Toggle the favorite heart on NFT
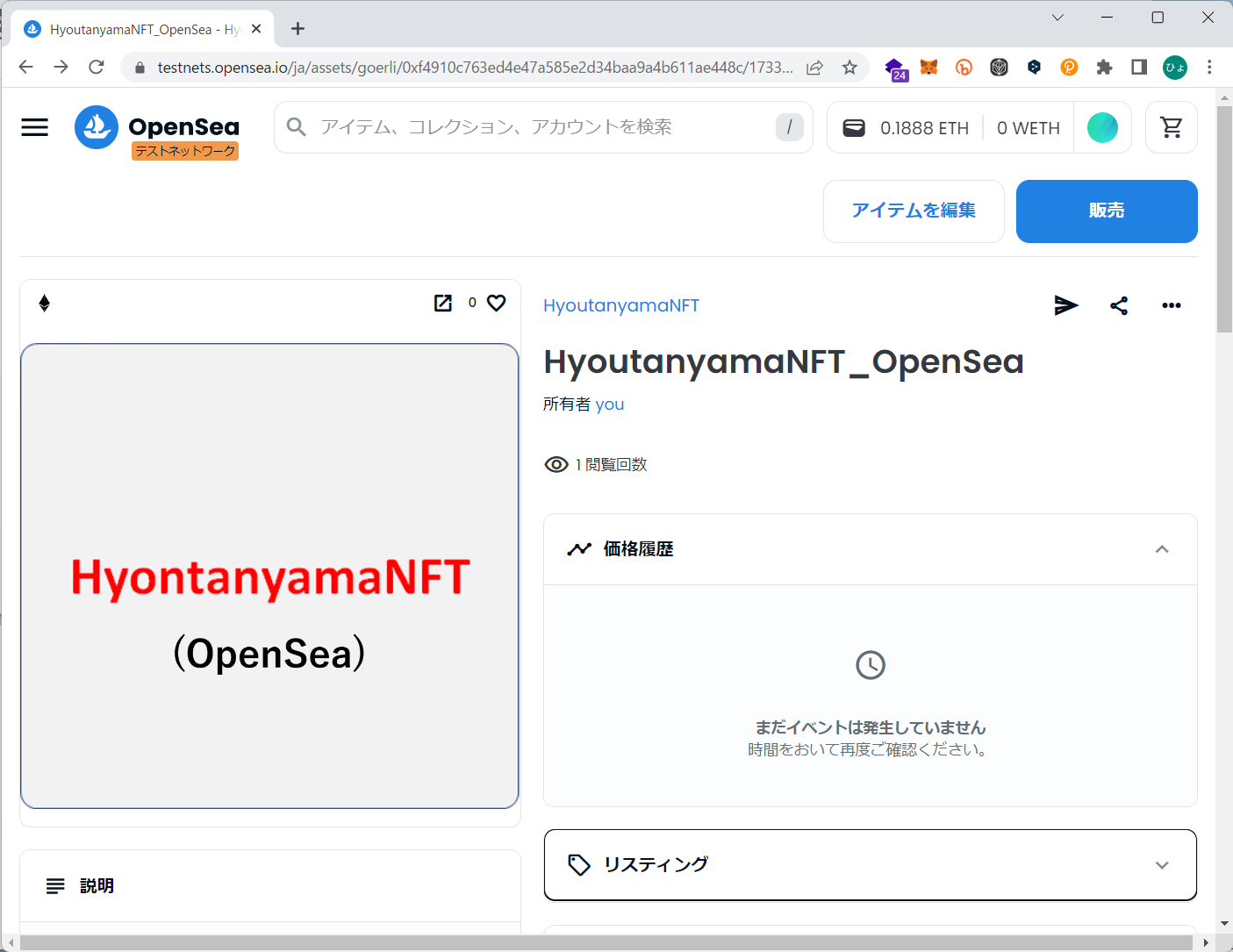The width and height of the screenshot is (1233, 952). (x=497, y=303)
